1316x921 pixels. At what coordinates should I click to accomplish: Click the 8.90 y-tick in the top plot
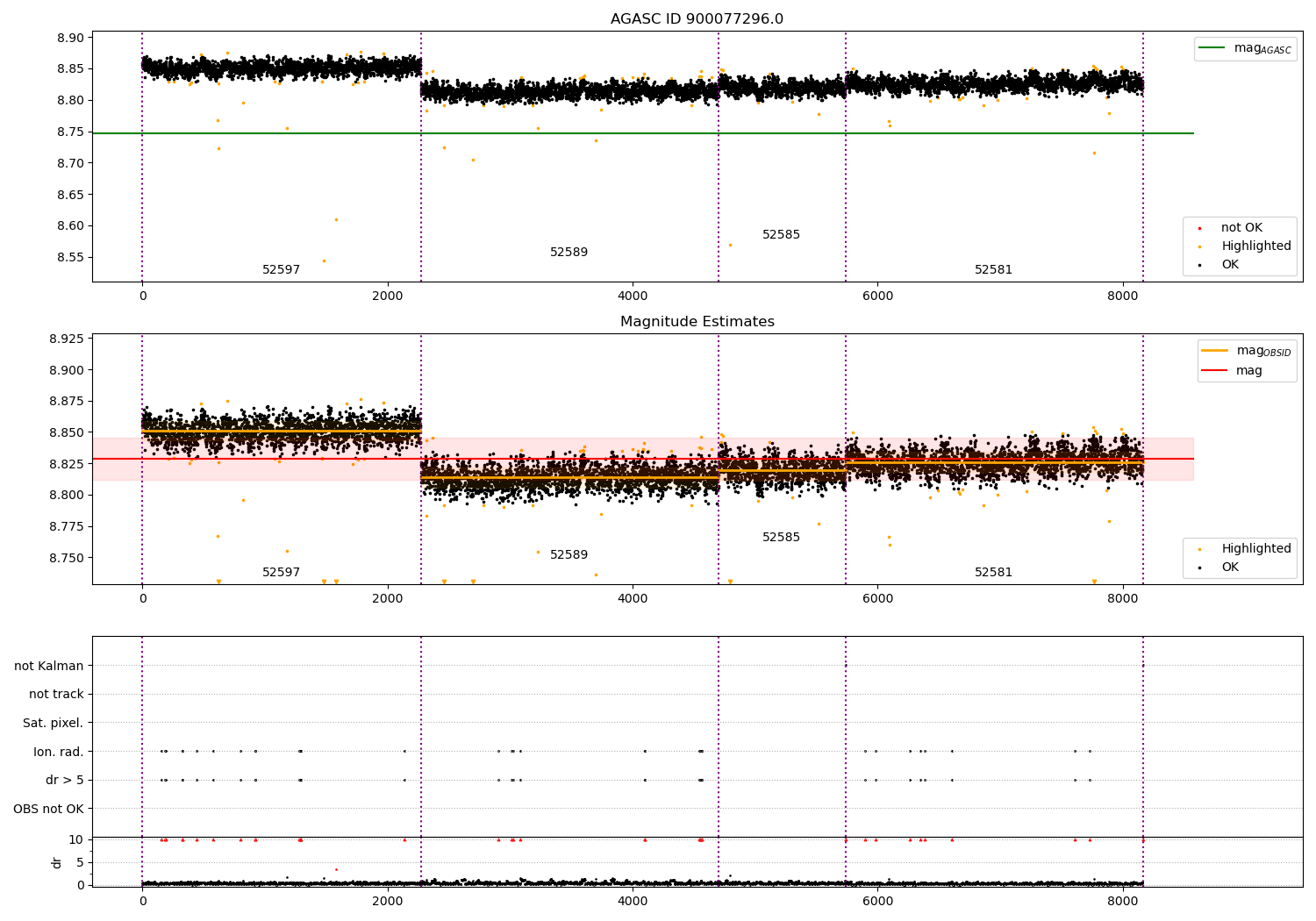click(69, 38)
